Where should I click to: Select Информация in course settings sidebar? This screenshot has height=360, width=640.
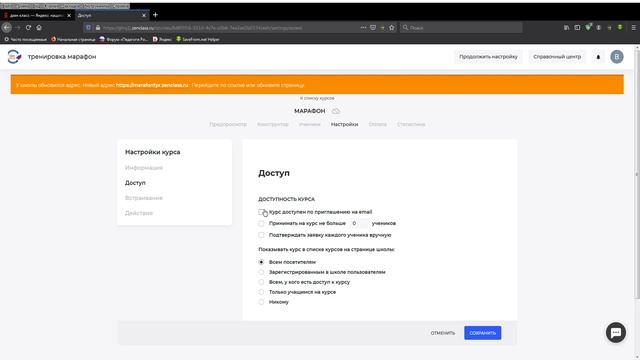click(144, 168)
